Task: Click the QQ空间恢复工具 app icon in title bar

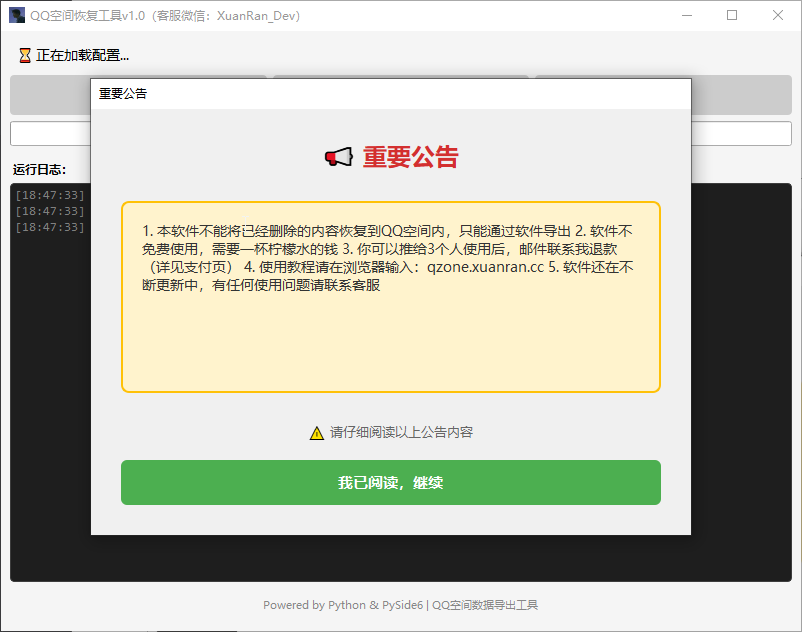Action: (x=17, y=16)
